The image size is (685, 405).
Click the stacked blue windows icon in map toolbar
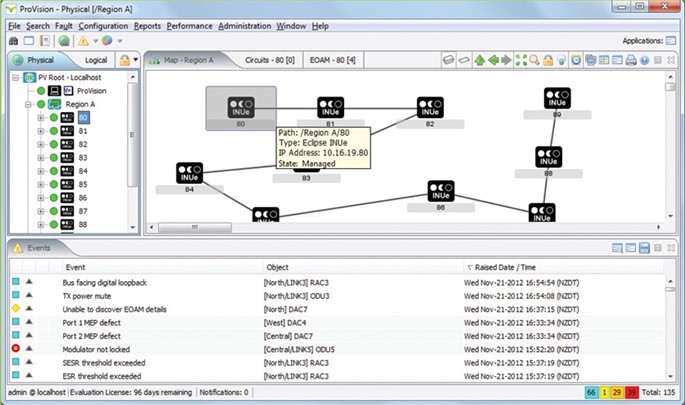591,60
